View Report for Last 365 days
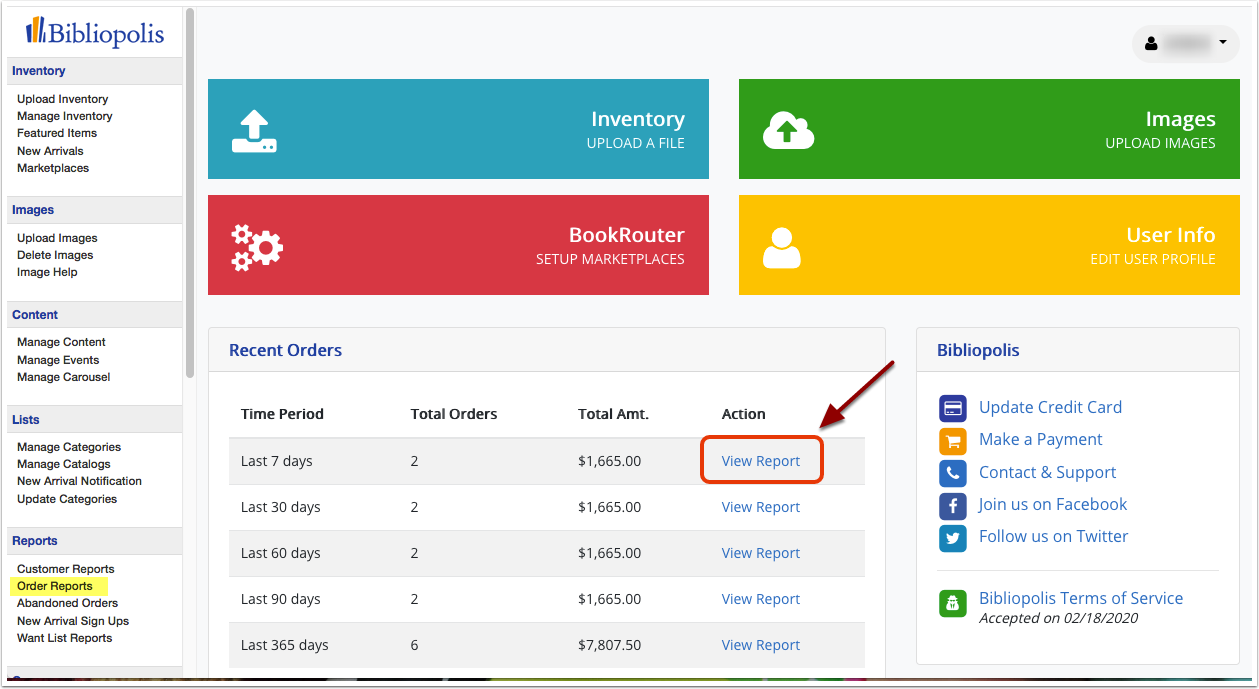The width and height of the screenshot is (1259, 689). click(x=761, y=645)
